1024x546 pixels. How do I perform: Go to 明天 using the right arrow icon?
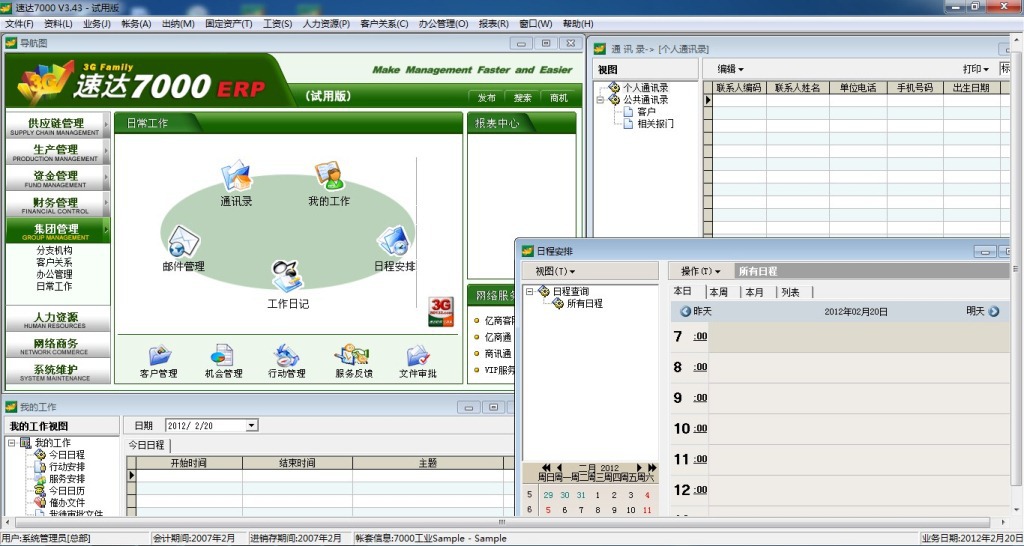[x=994, y=312]
